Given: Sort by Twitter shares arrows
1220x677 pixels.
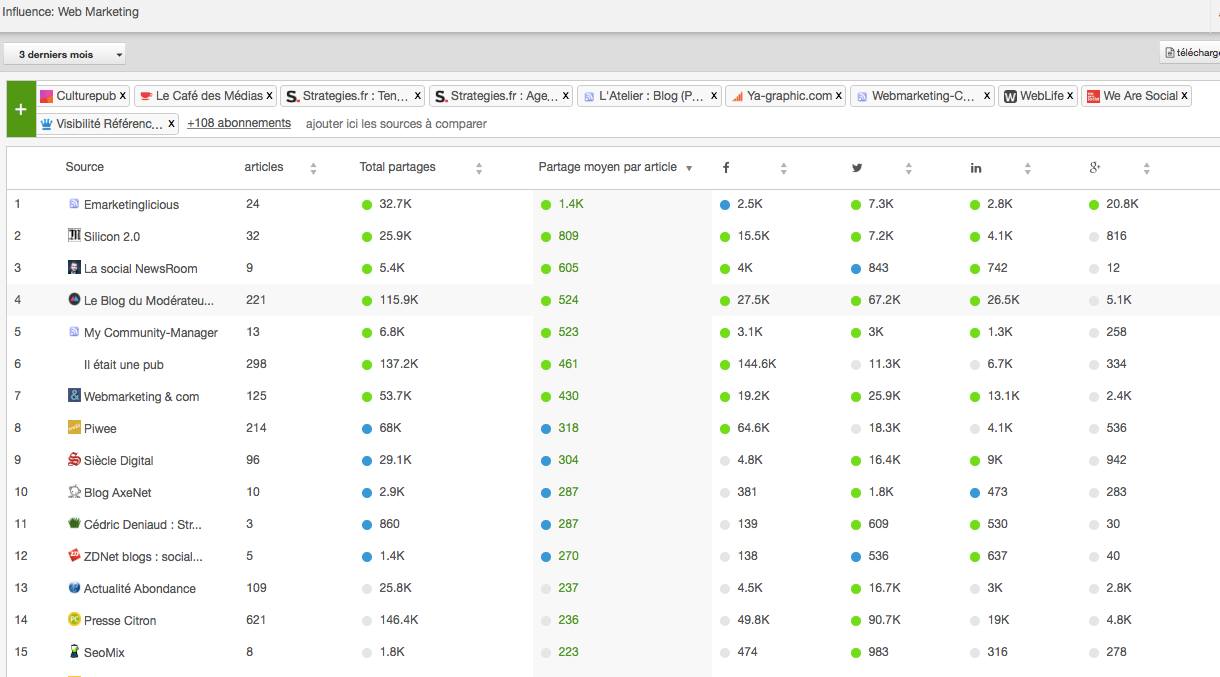Looking at the screenshot, I should tap(909, 168).
